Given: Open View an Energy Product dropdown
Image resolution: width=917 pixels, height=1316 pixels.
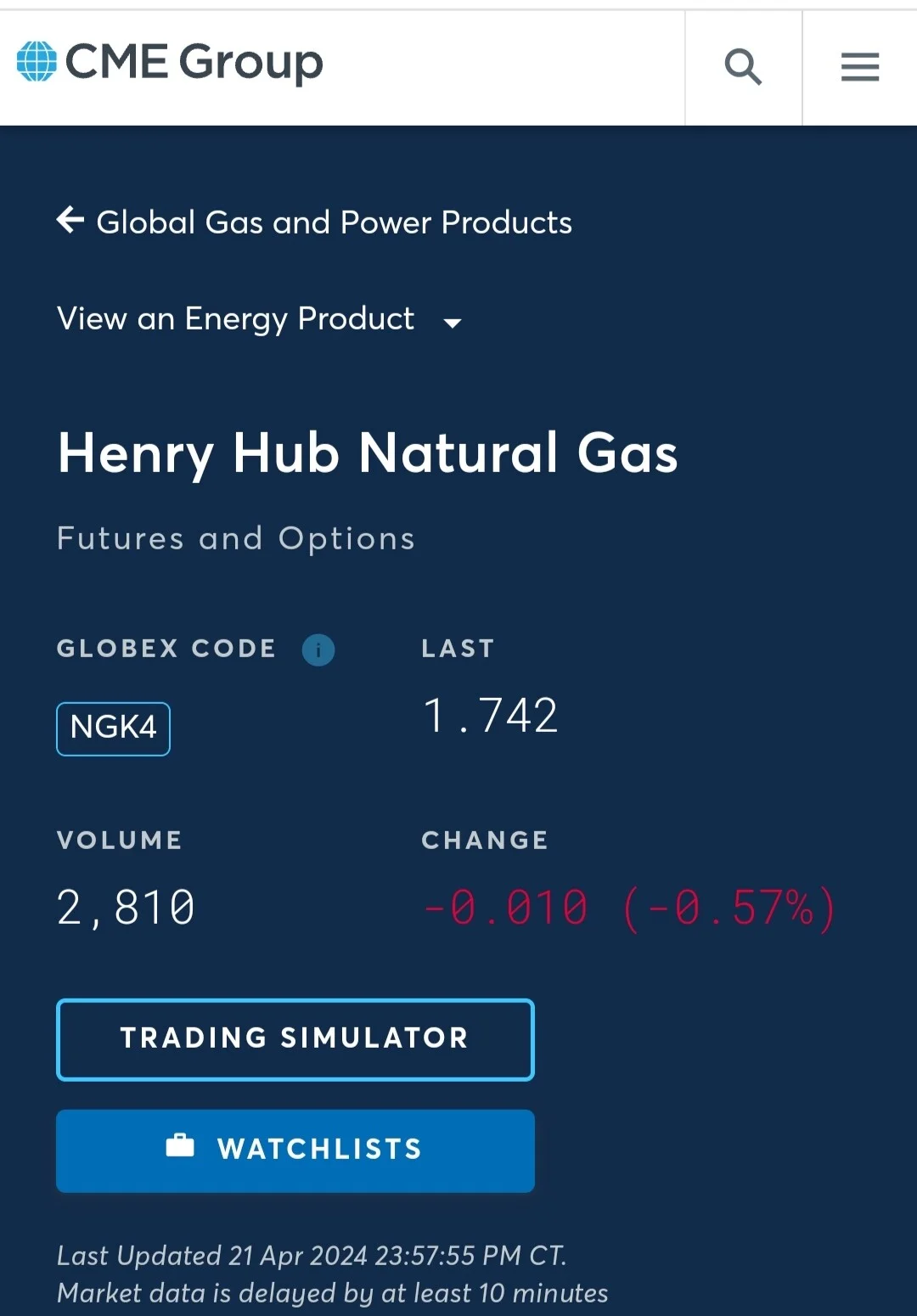Looking at the screenshot, I should 259,319.
